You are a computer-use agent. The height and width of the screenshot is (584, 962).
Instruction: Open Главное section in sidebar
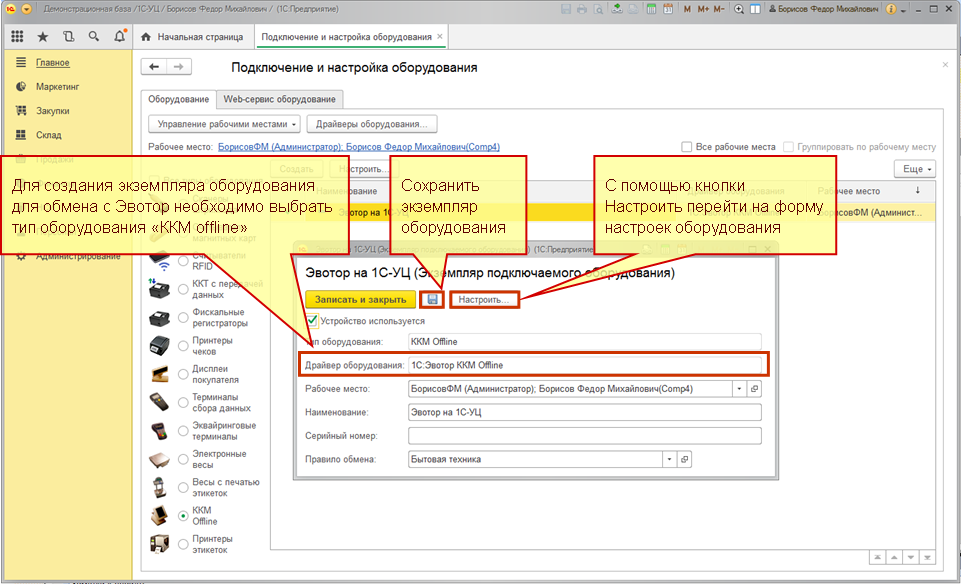(53, 63)
